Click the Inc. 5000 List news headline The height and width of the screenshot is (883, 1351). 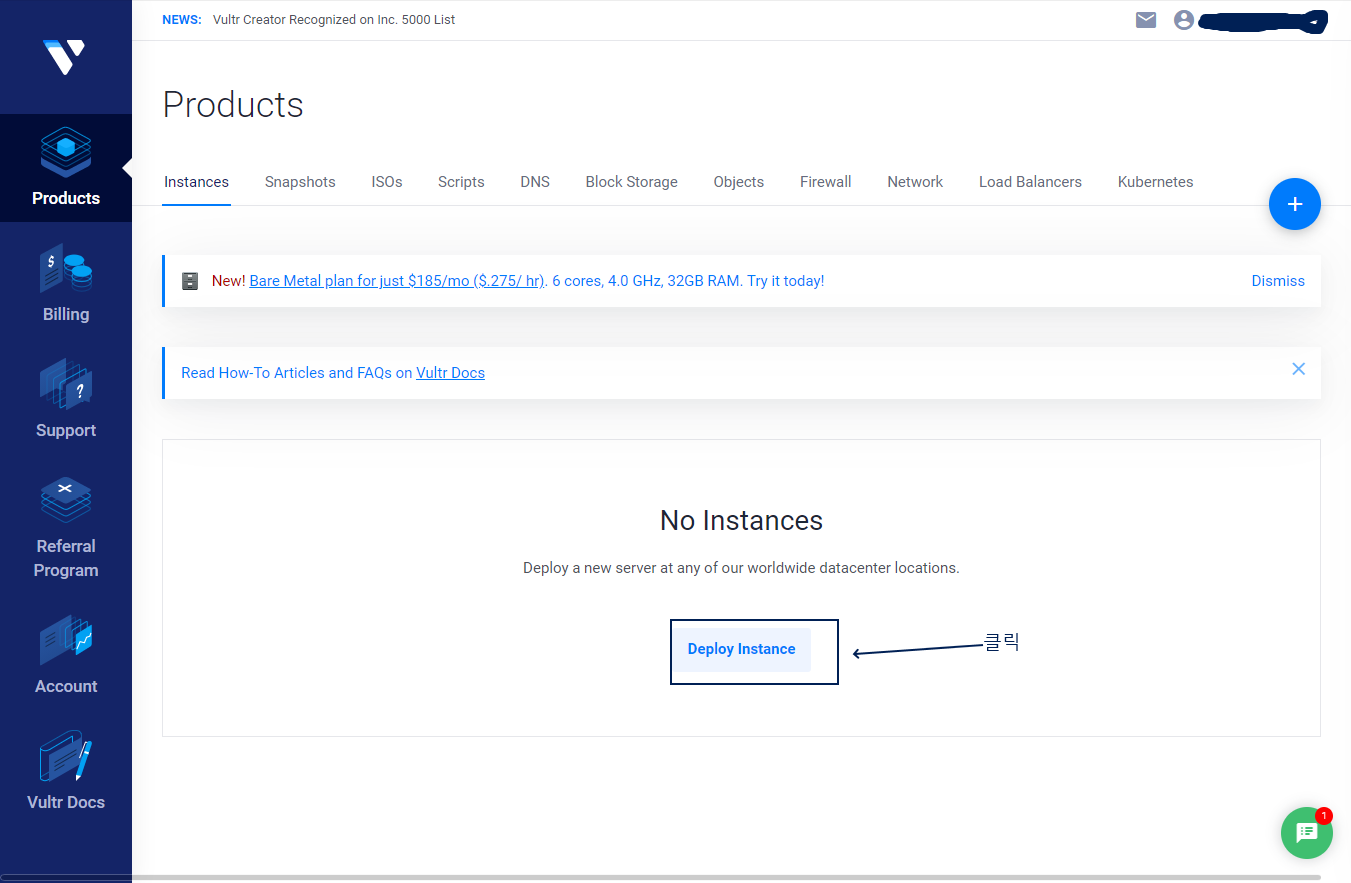(x=334, y=20)
